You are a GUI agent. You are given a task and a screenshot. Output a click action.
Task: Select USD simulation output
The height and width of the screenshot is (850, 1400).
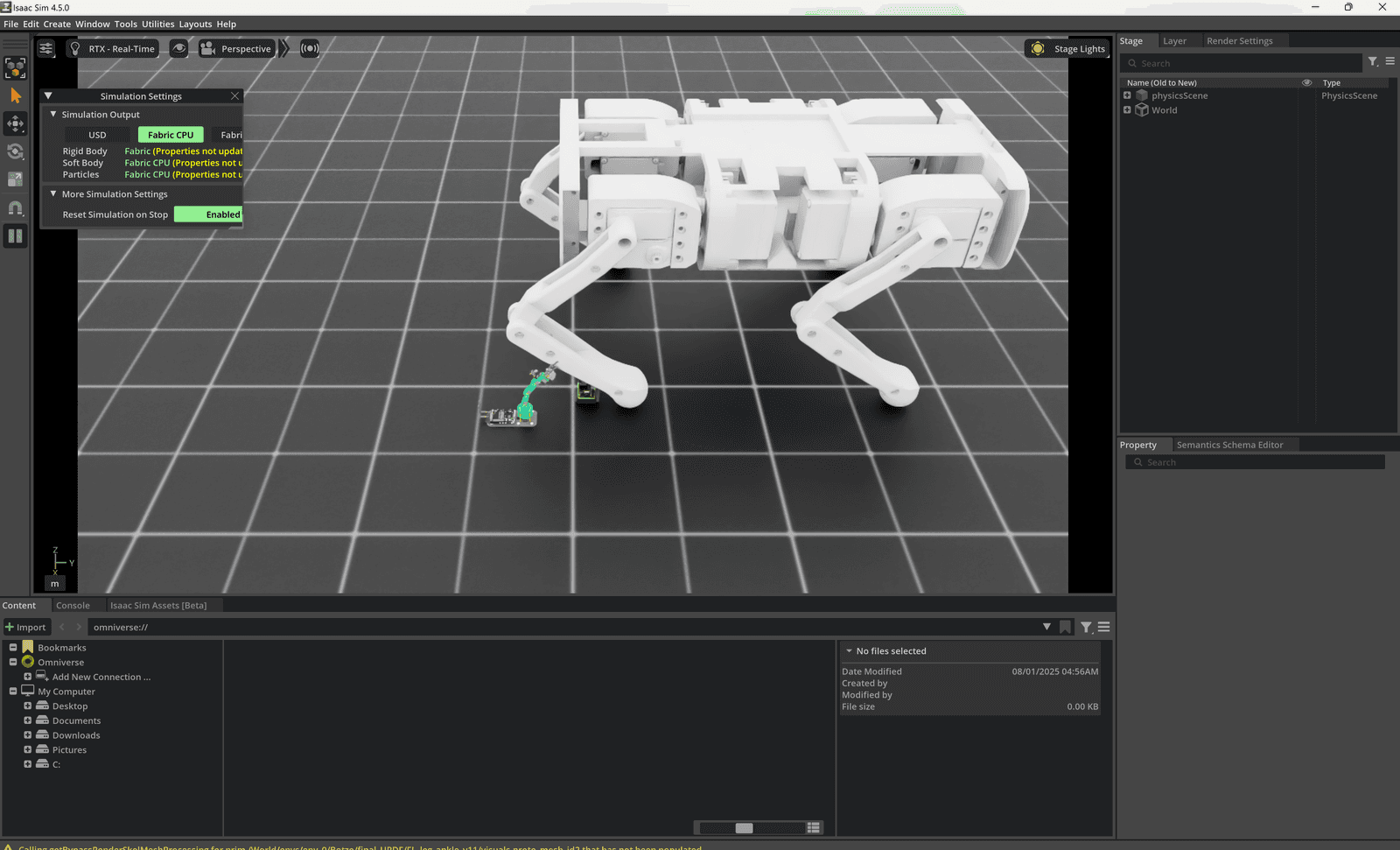[x=97, y=135]
